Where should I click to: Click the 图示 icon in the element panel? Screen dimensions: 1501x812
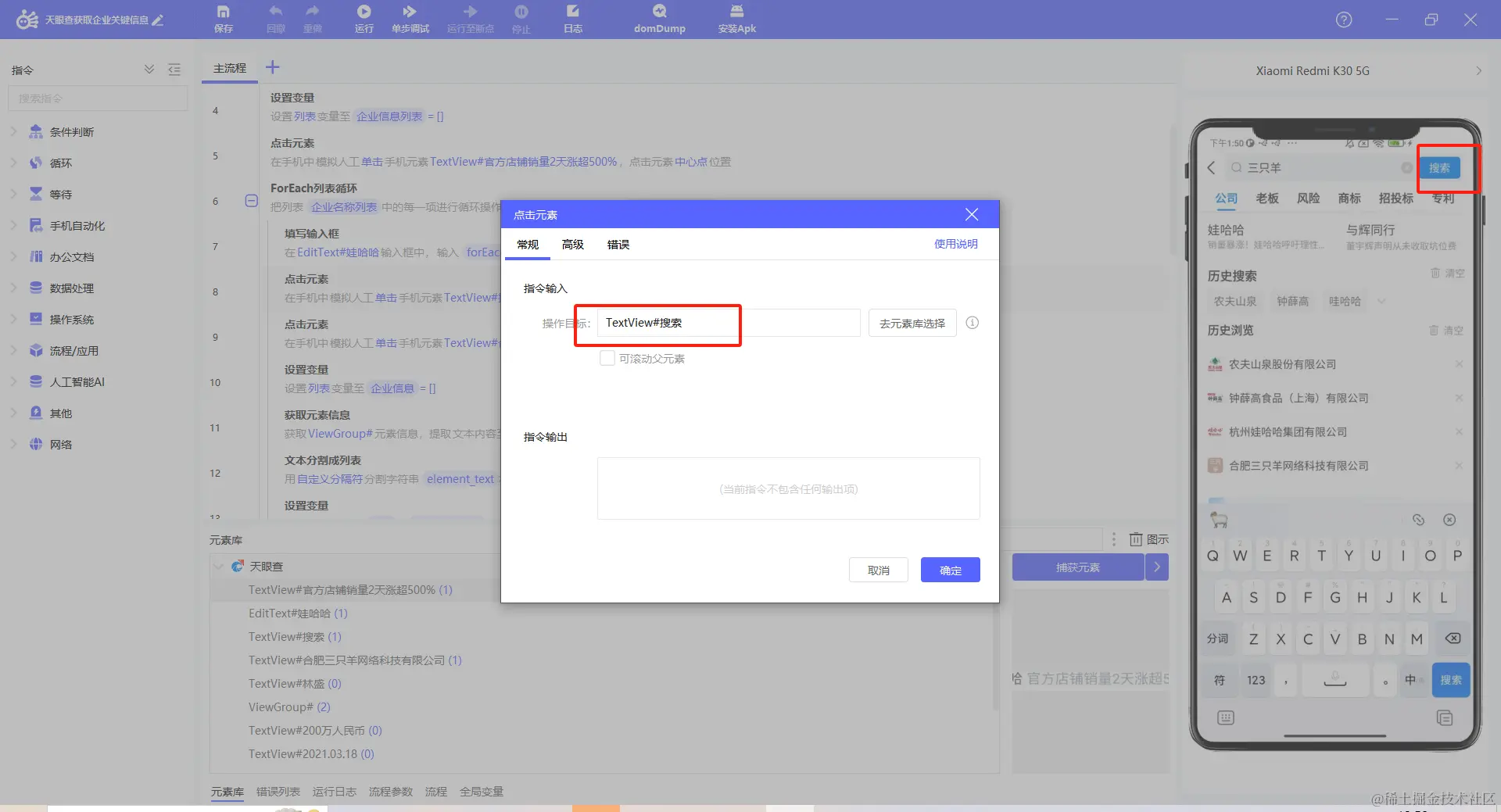click(1149, 539)
